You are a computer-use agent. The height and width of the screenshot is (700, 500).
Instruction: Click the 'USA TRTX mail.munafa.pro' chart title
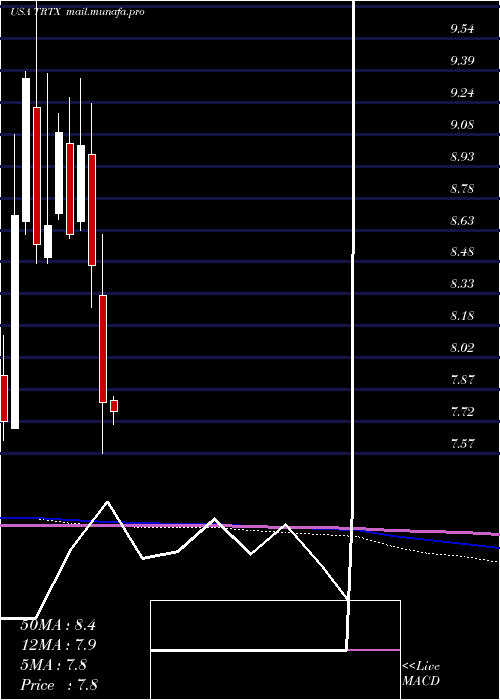77,12
